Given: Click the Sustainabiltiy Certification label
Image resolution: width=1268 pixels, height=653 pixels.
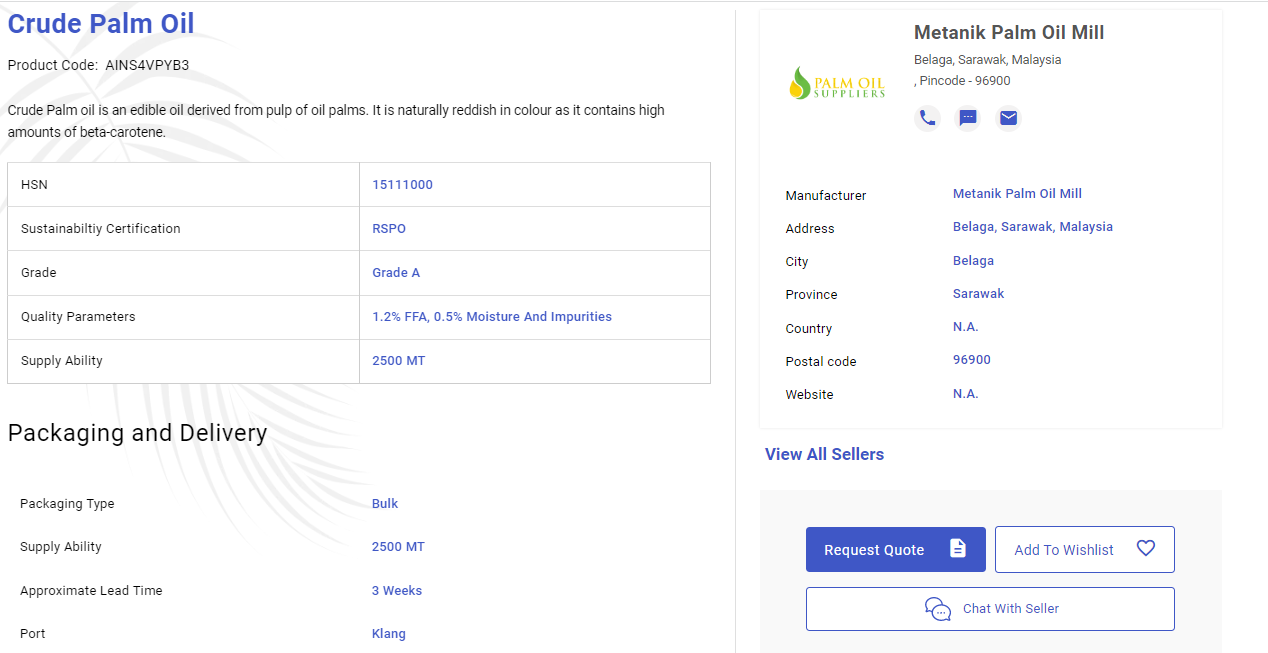Looking at the screenshot, I should point(101,229).
